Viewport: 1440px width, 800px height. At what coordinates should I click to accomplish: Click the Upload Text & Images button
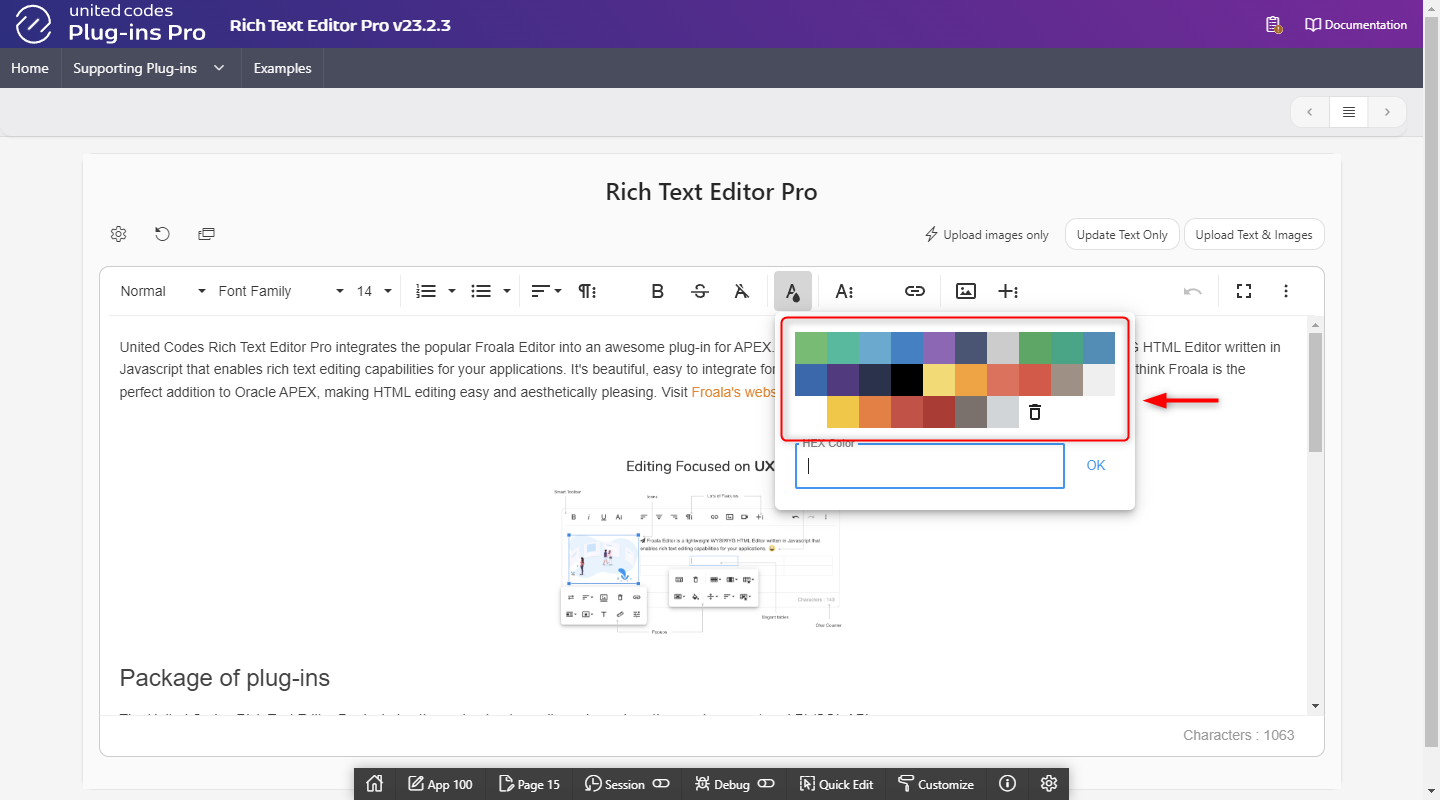[x=1254, y=235]
